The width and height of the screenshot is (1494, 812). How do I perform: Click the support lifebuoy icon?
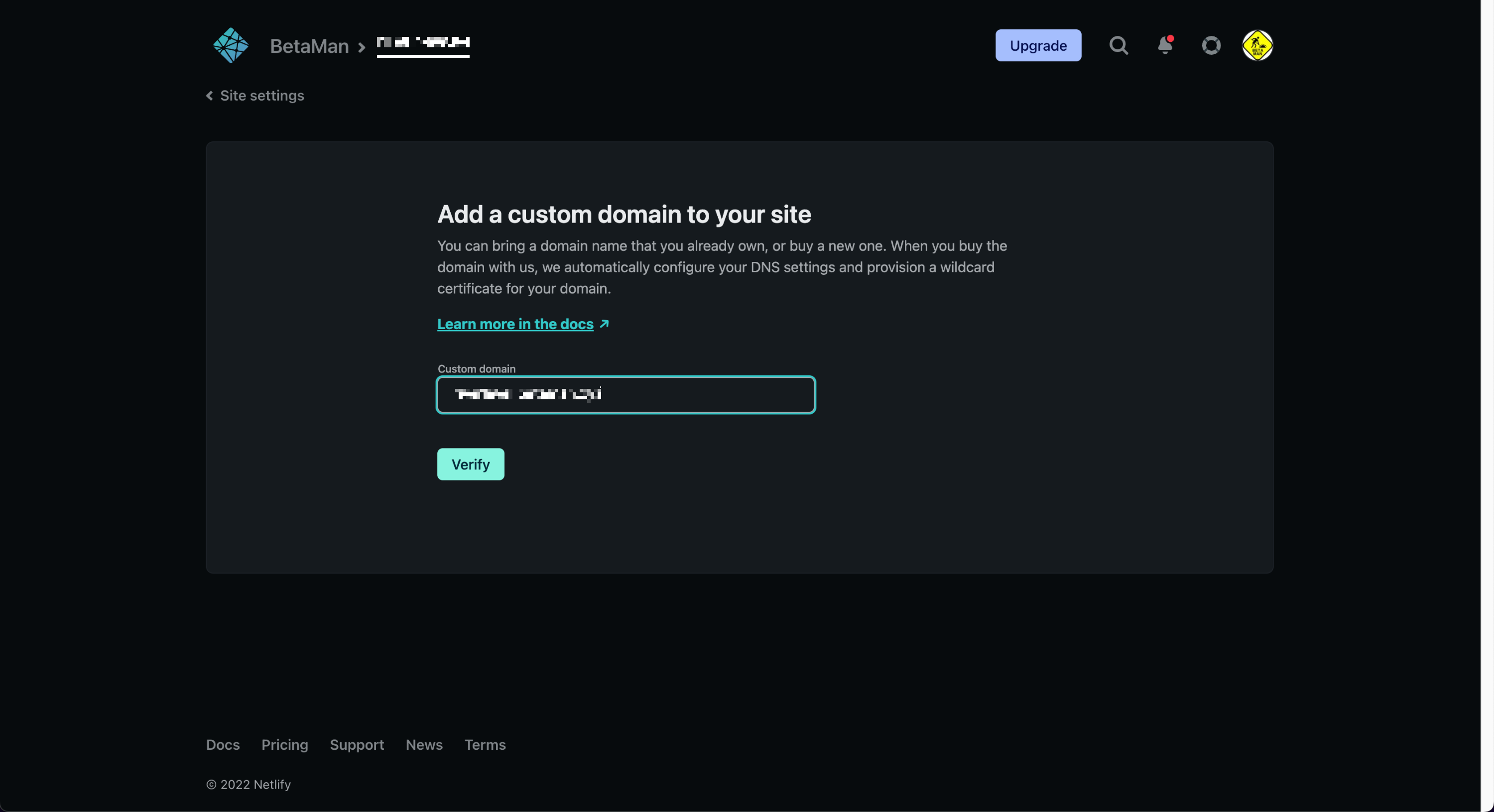coord(1211,45)
